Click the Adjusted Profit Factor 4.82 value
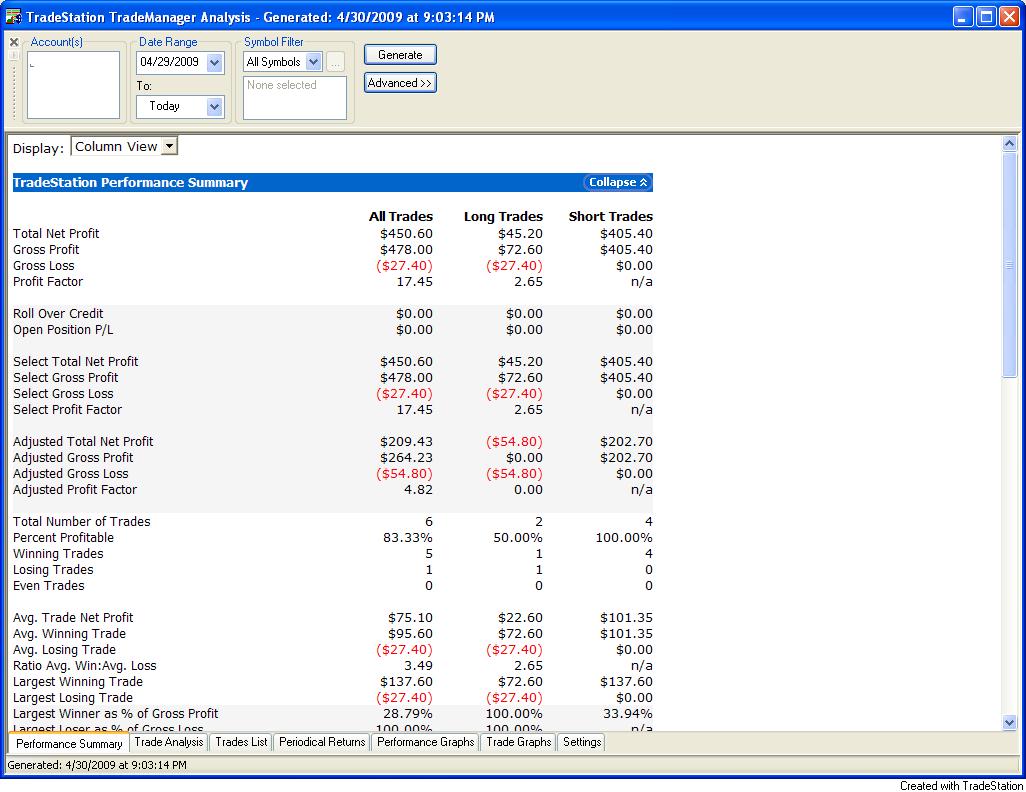Viewport: 1026px width, 792px height. pyautogui.click(x=419, y=490)
